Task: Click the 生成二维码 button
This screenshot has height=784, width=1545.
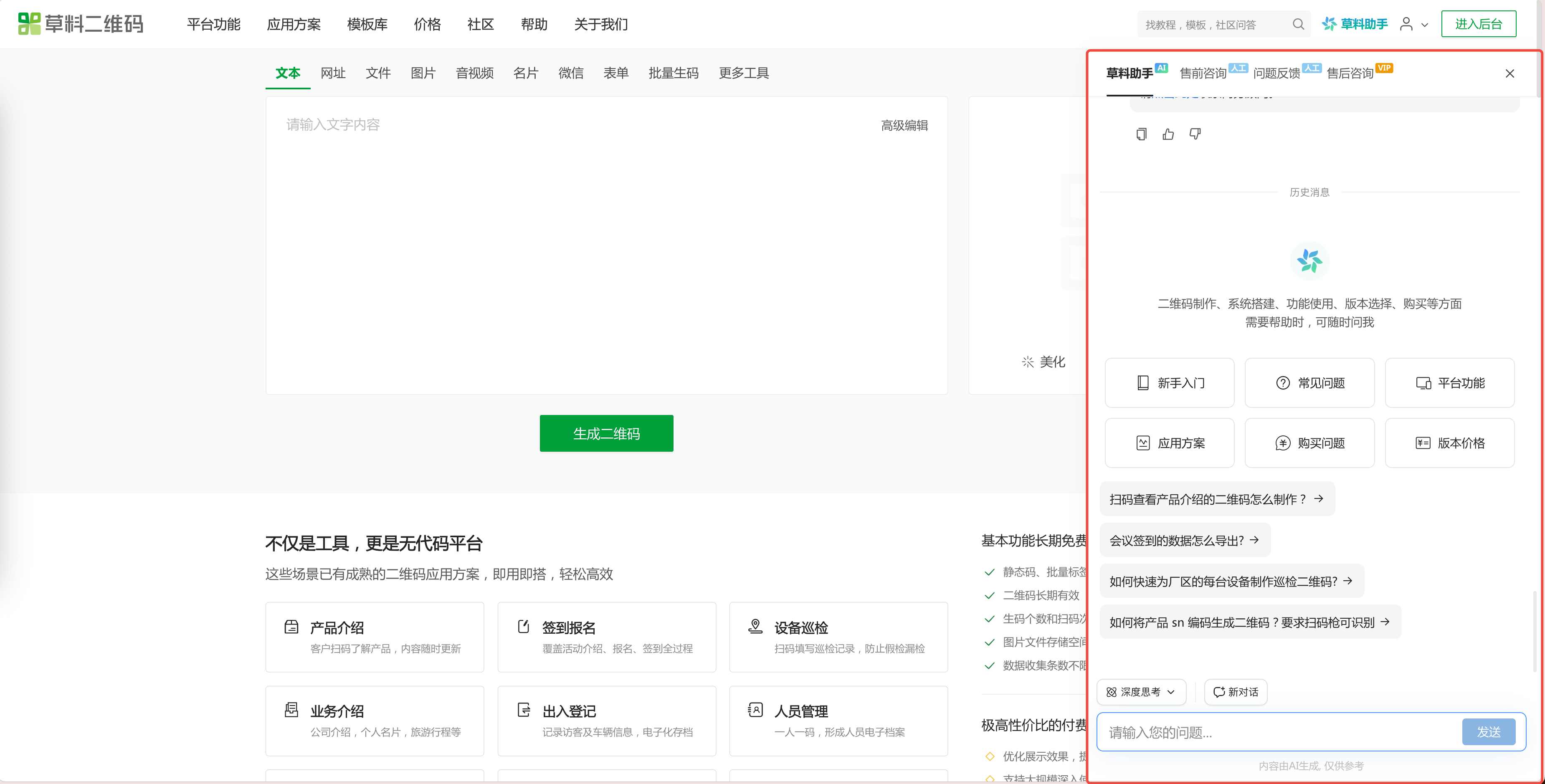Action: click(606, 433)
